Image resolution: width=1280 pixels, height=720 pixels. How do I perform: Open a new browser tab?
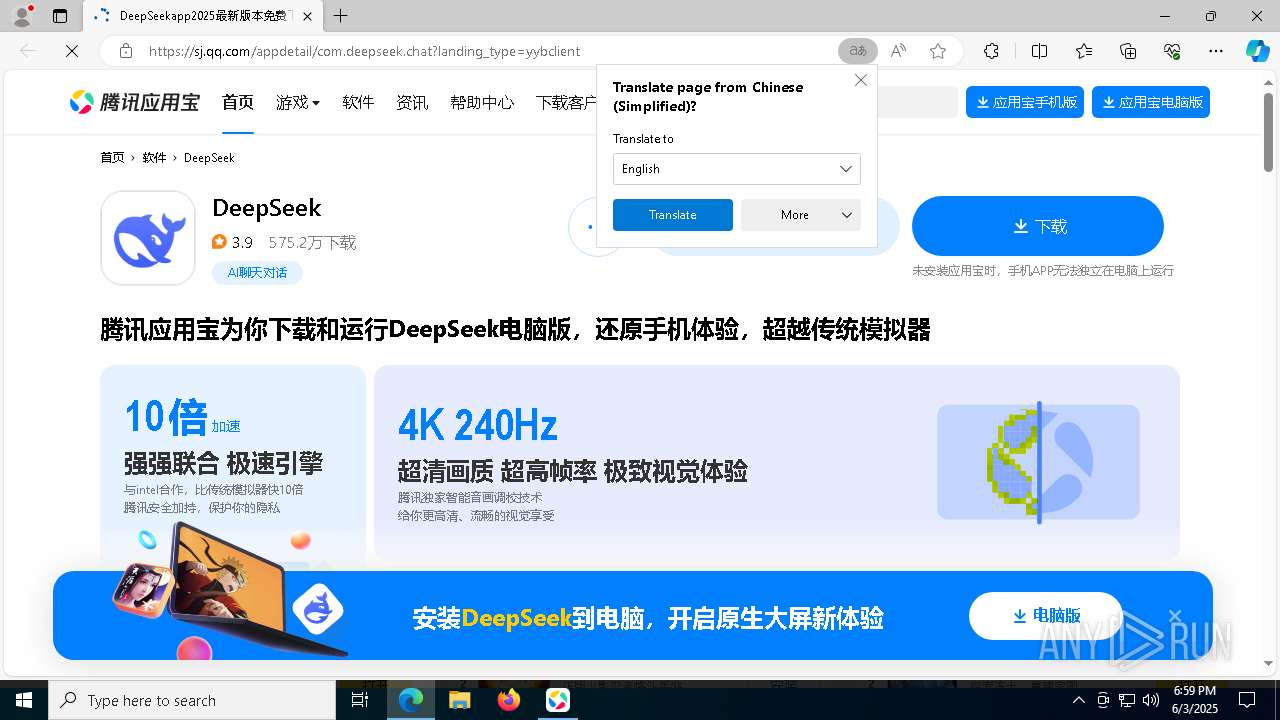click(341, 16)
